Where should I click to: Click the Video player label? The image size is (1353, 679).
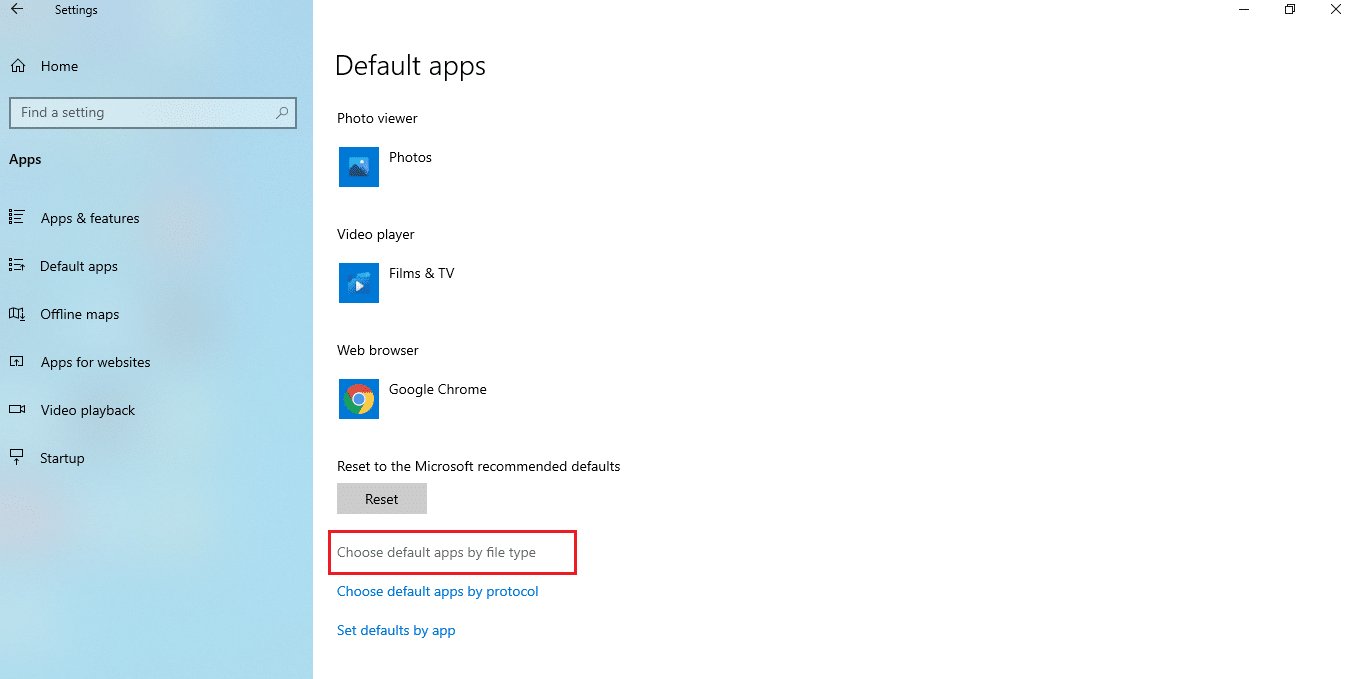pyautogui.click(x=376, y=234)
